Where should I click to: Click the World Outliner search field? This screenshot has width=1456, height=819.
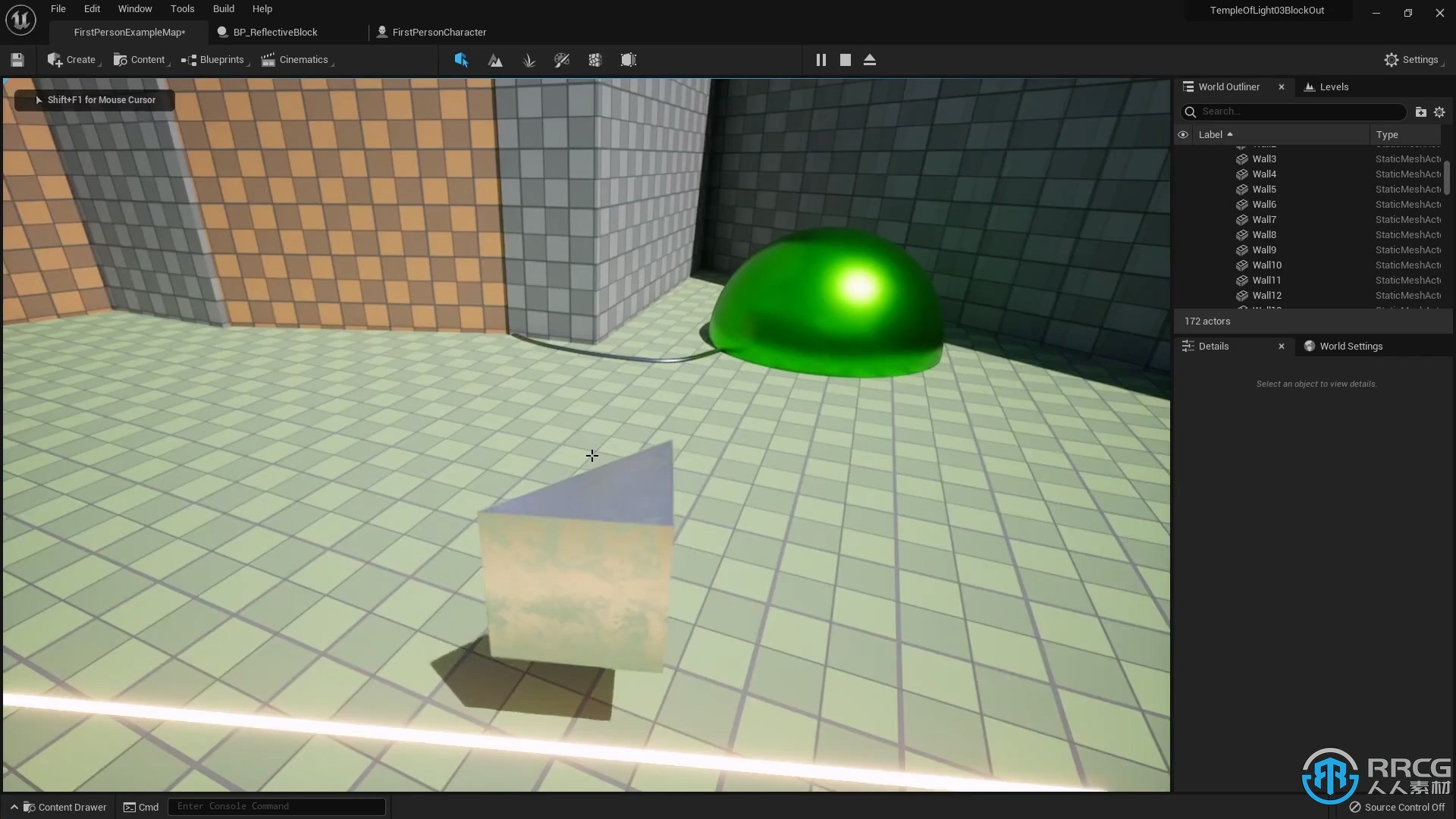click(x=1293, y=111)
